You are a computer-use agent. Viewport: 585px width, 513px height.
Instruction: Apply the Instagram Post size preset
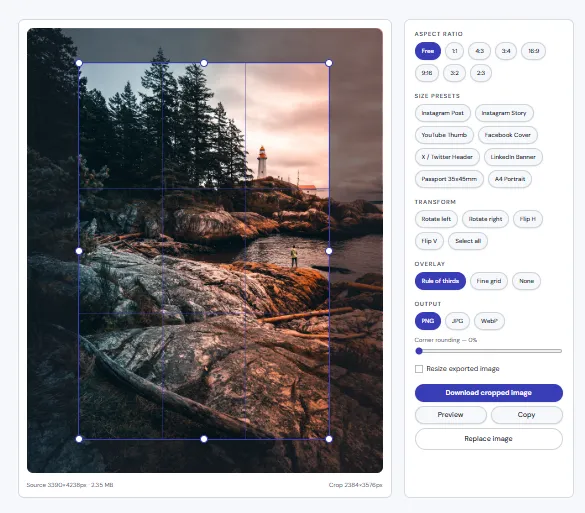pos(442,113)
